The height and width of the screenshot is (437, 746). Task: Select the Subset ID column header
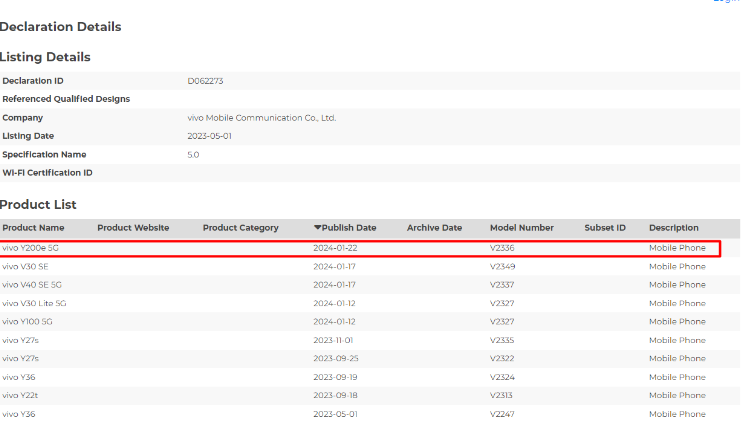(605, 228)
